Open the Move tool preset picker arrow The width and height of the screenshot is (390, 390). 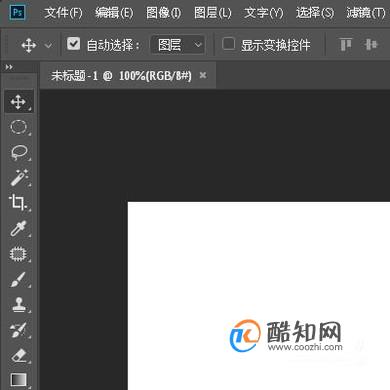[x=48, y=45]
